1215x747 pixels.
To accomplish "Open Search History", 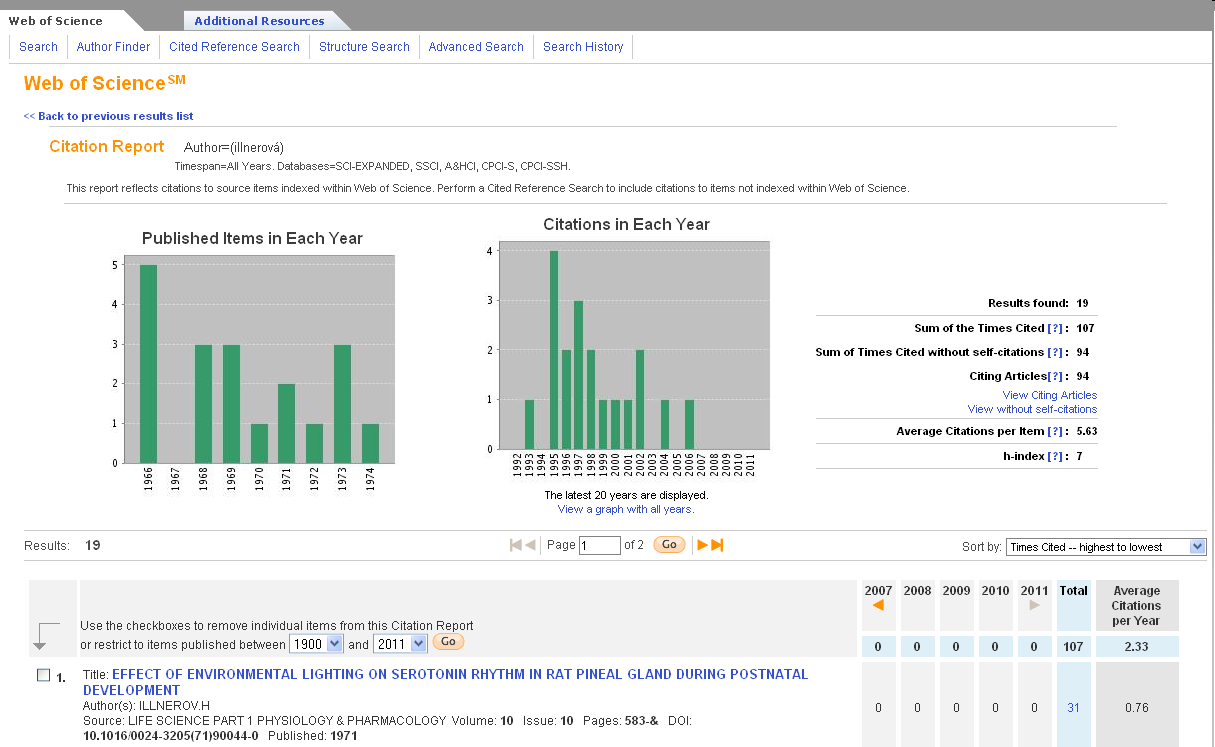I will [583, 47].
